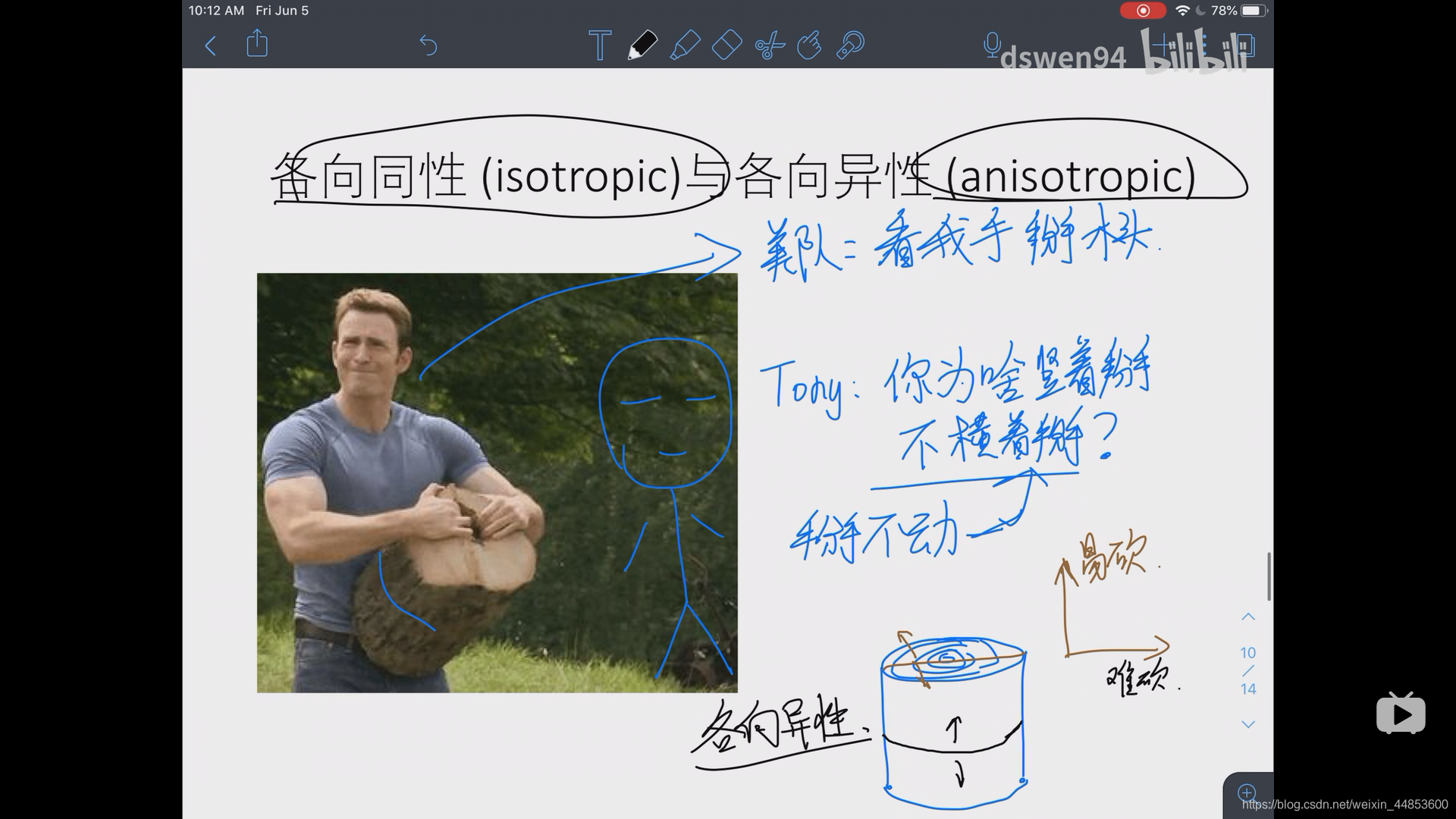Tap the zoom-in plus magnifier button
Screen dimensions: 1456x819
pyautogui.click(x=1247, y=794)
